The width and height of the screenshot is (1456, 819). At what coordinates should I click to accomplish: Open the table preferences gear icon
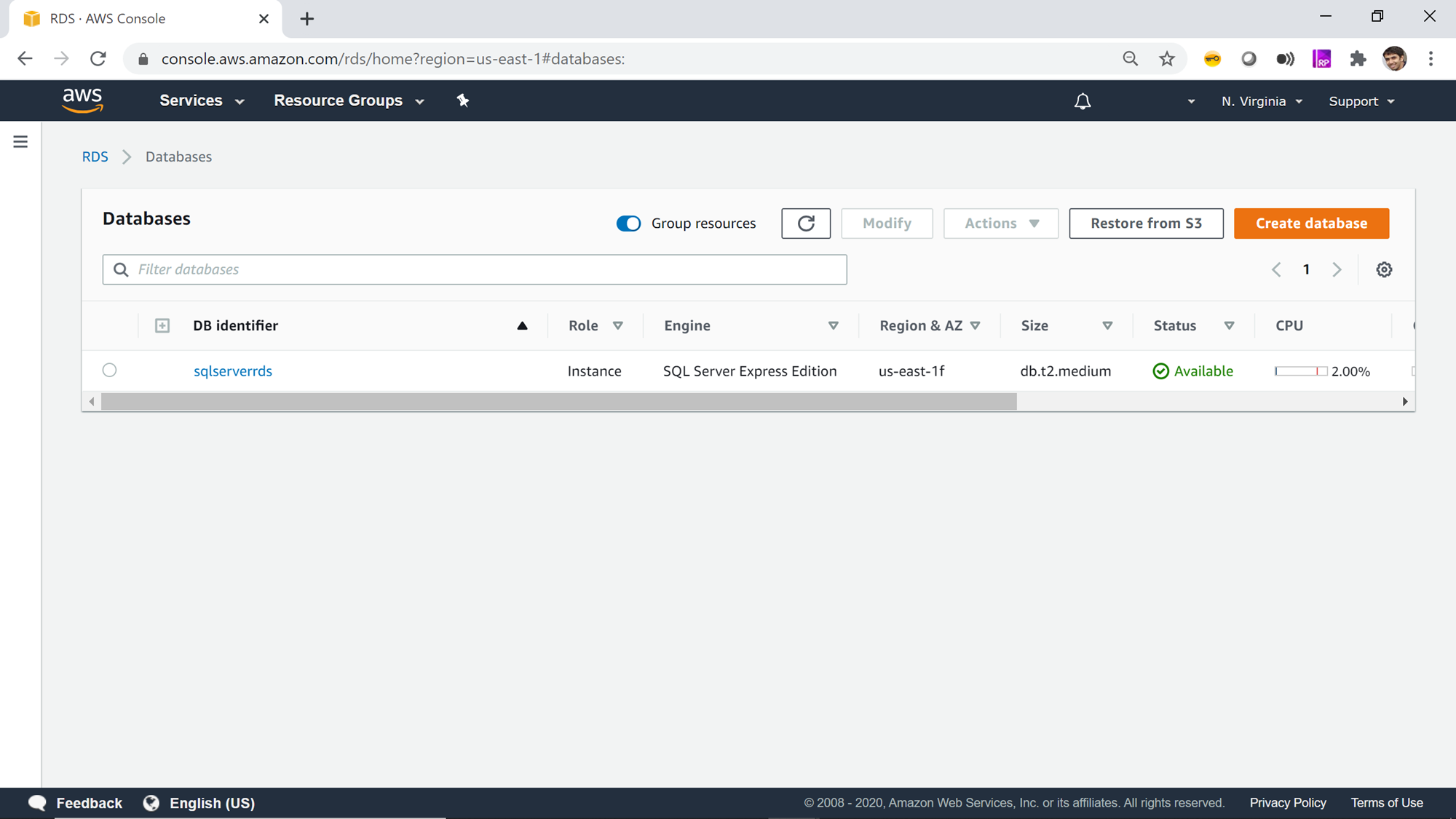1384,269
